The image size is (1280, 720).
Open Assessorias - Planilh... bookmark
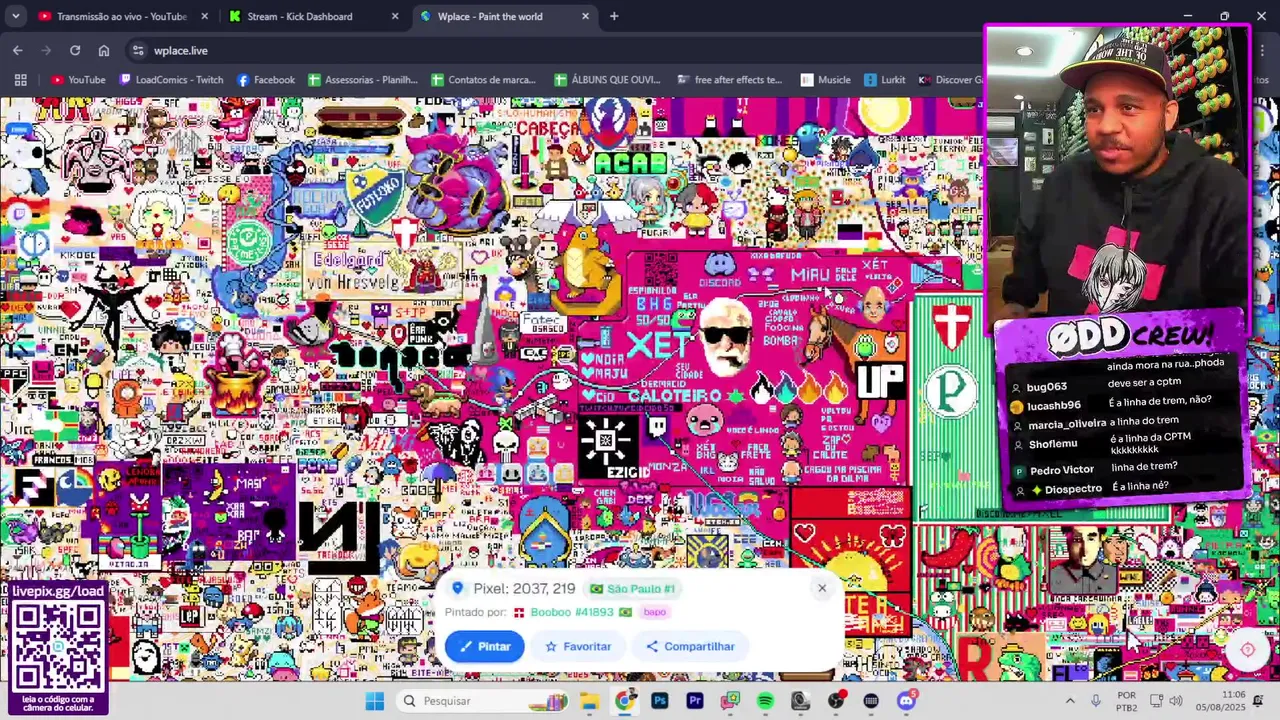click(x=363, y=80)
